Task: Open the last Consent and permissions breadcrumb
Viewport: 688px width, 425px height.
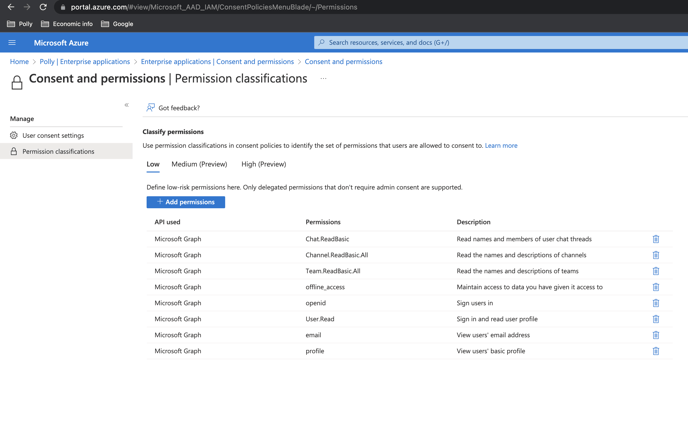Action: click(x=343, y=61)
